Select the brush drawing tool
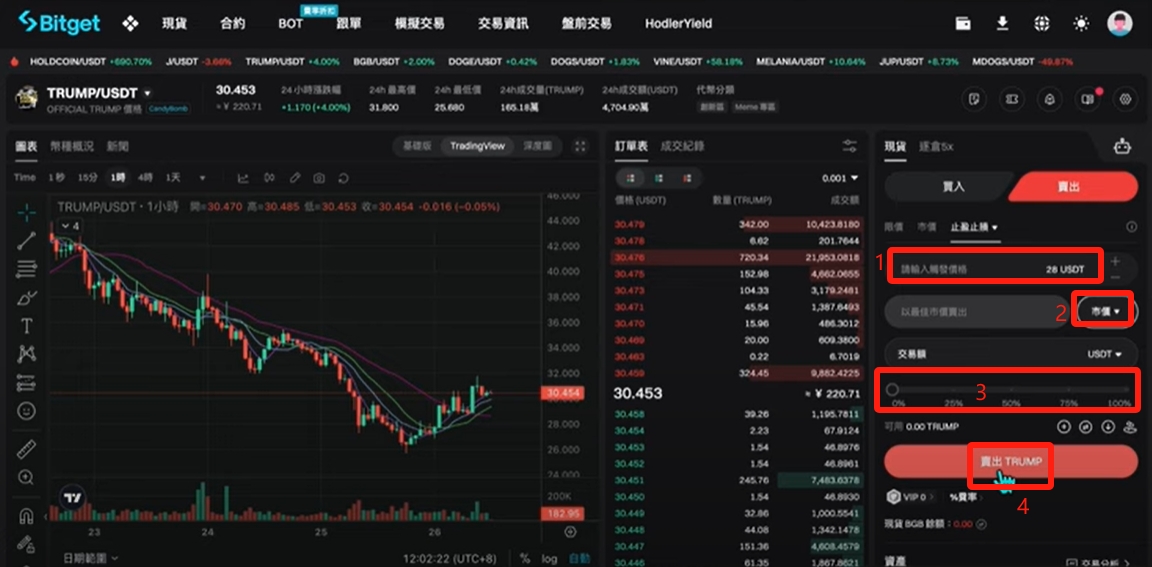The height and width of the screenshot is (567, 1152). coord(26,297)
